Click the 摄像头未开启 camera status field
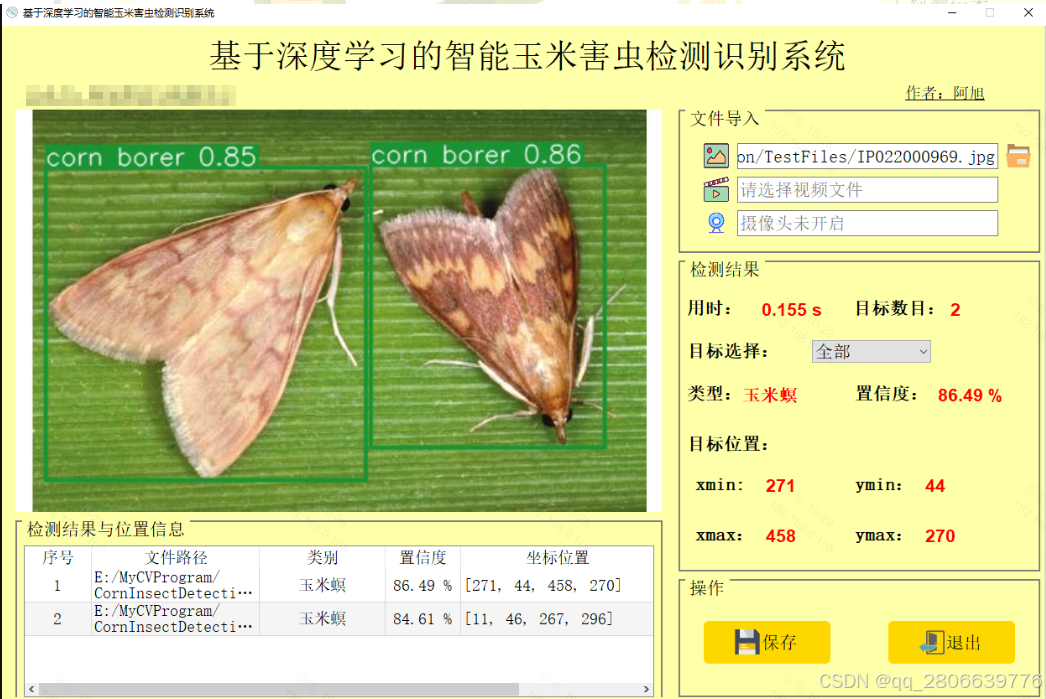This screenshot has height=699, width=1046. point(866,222)
